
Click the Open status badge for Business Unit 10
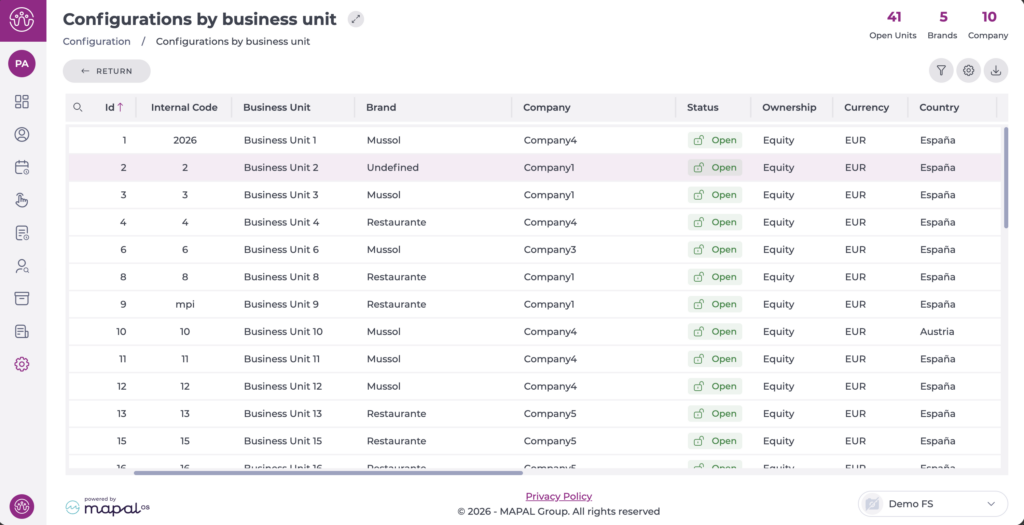(715, 332)
